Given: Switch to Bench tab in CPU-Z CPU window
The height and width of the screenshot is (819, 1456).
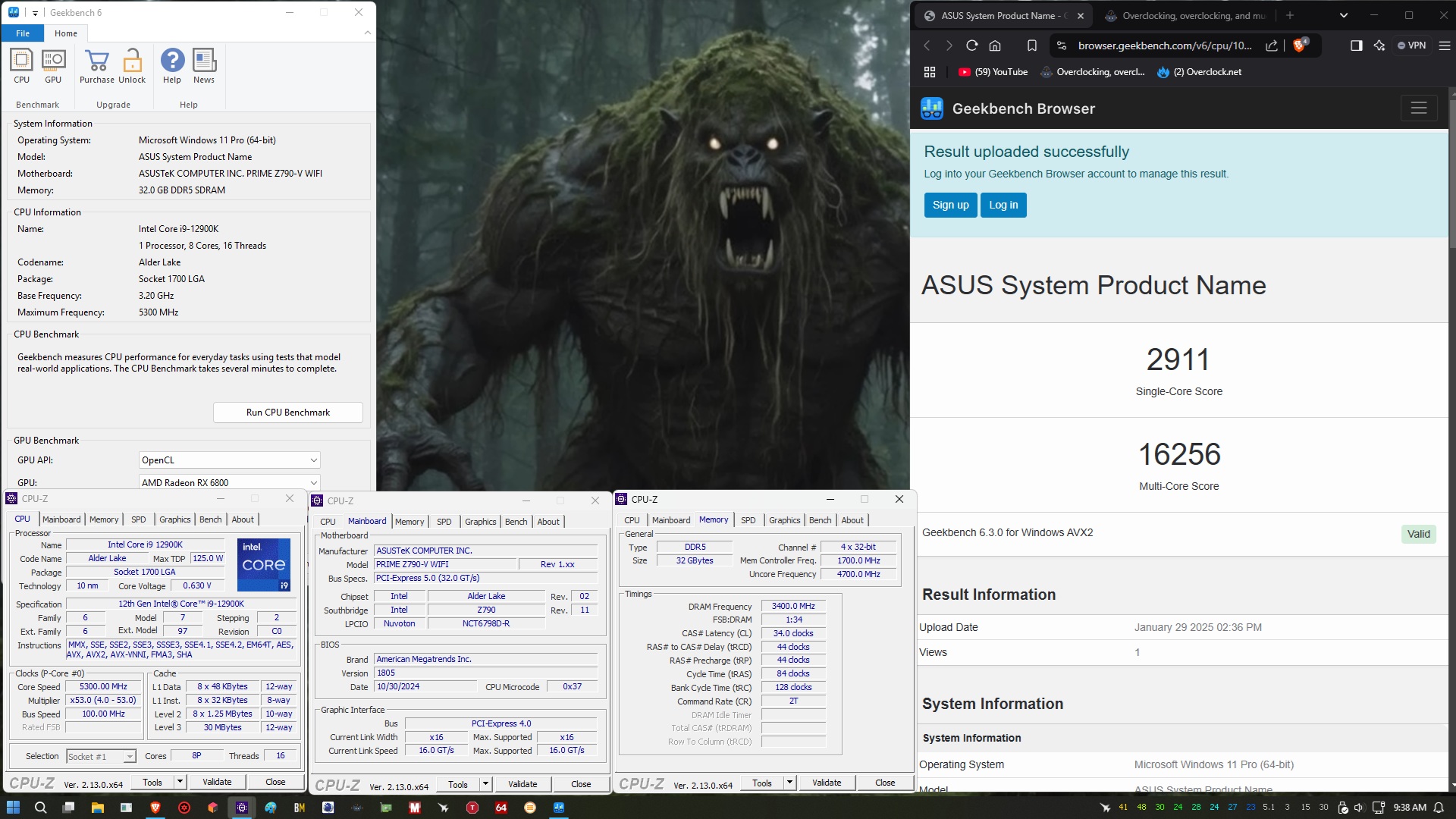Looking at the screenshot, I should (210, 519).
